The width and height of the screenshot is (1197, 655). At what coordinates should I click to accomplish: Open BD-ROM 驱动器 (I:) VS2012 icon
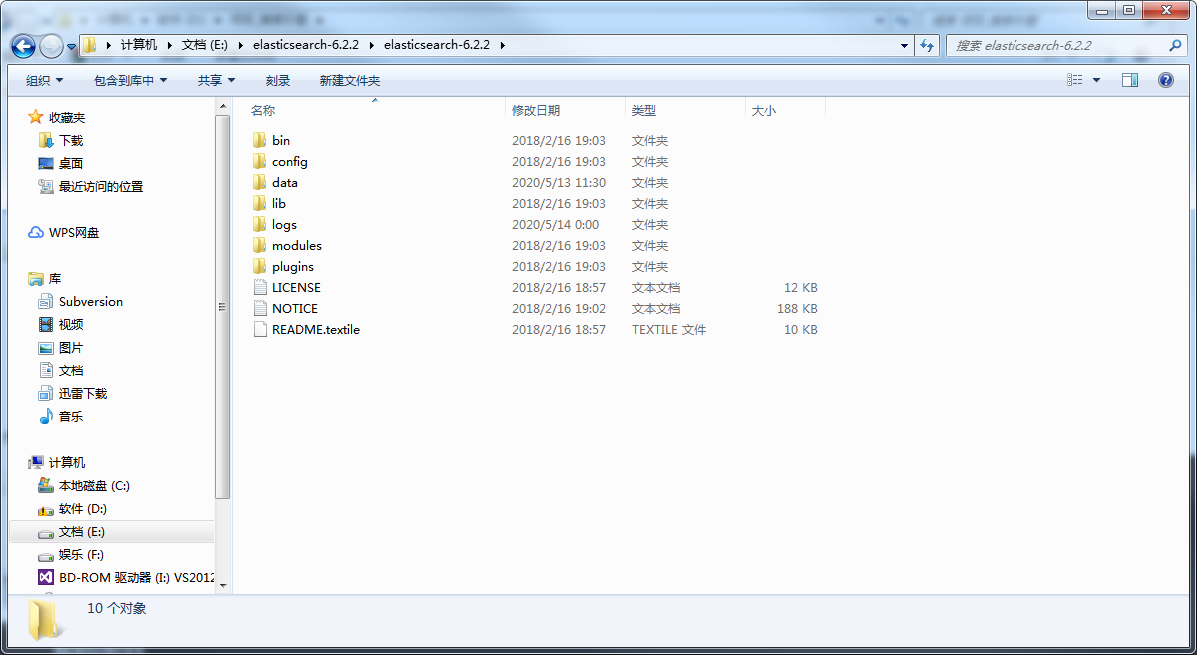(46, 577)
